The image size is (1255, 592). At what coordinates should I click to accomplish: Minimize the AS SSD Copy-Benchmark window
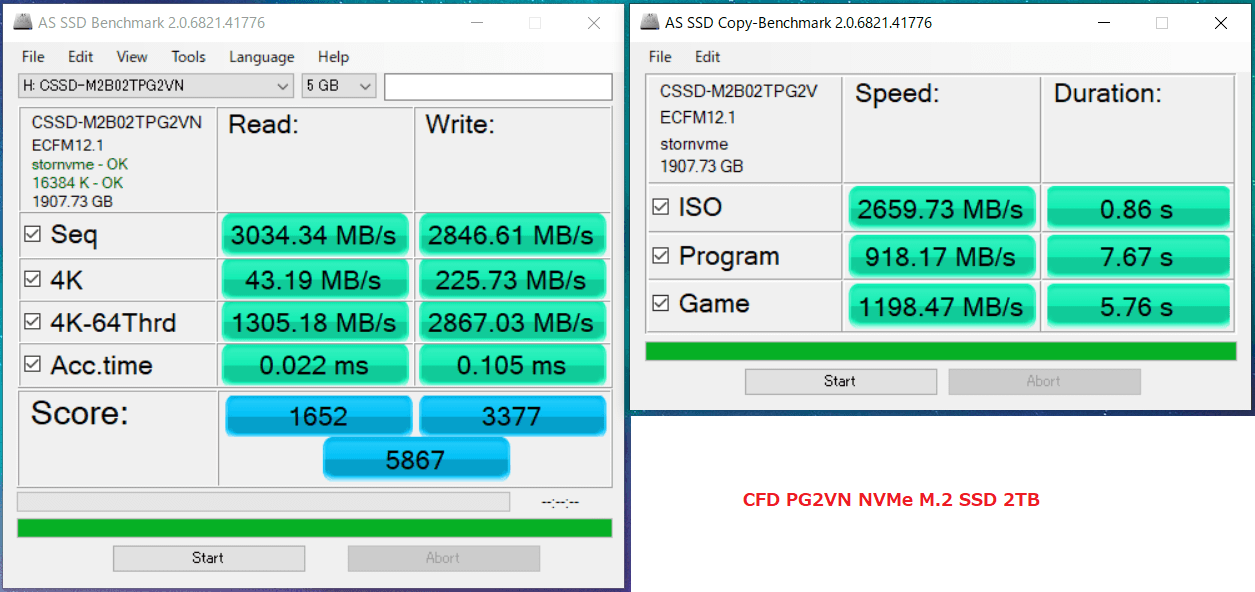(1104, 23)
